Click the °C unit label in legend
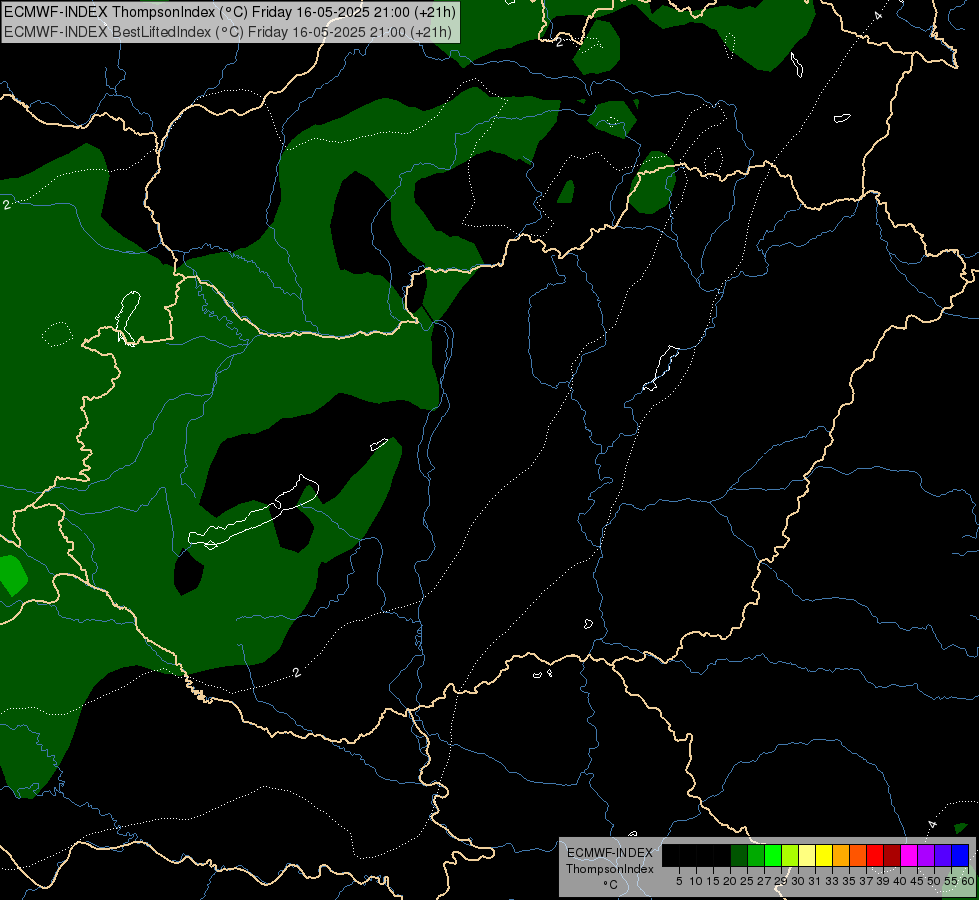Image resolution: width=979 pixels, height=900 pixels. [610, 885]
